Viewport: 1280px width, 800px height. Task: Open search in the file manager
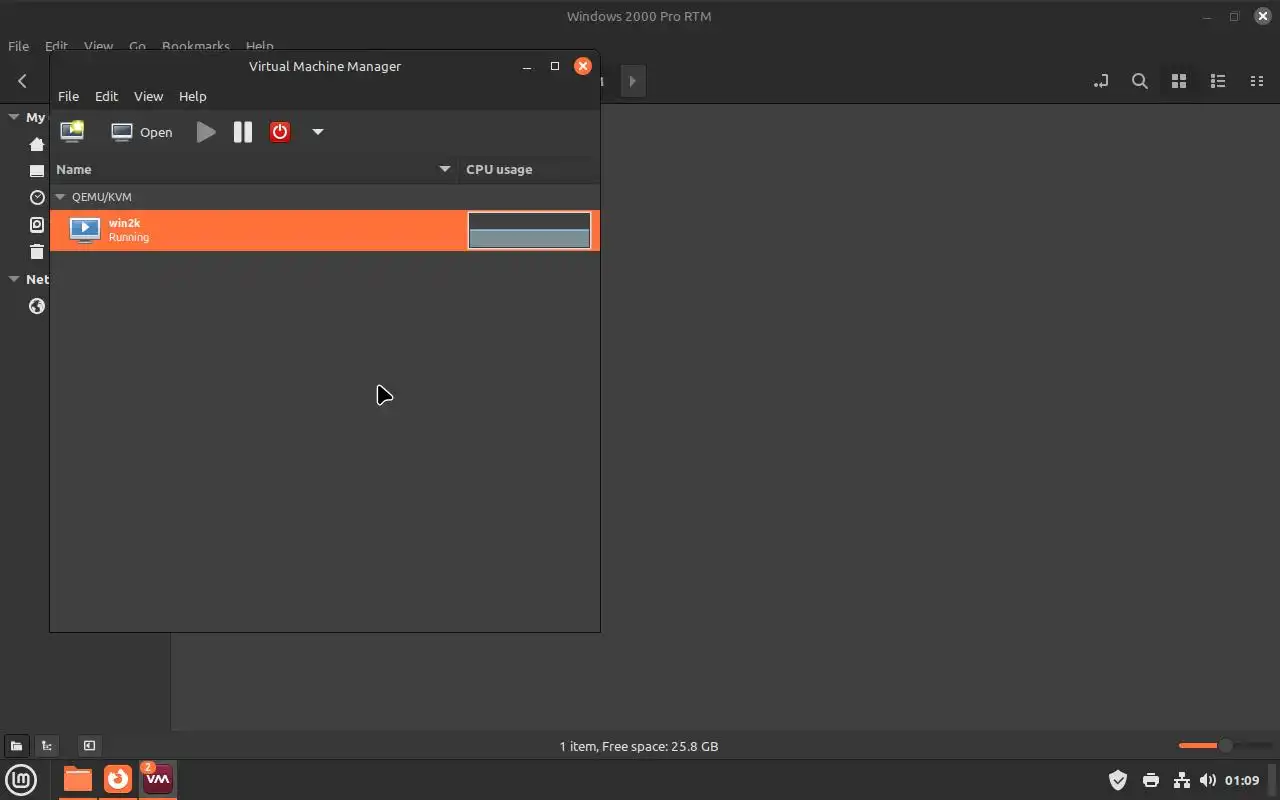[x=1139, y=81]
